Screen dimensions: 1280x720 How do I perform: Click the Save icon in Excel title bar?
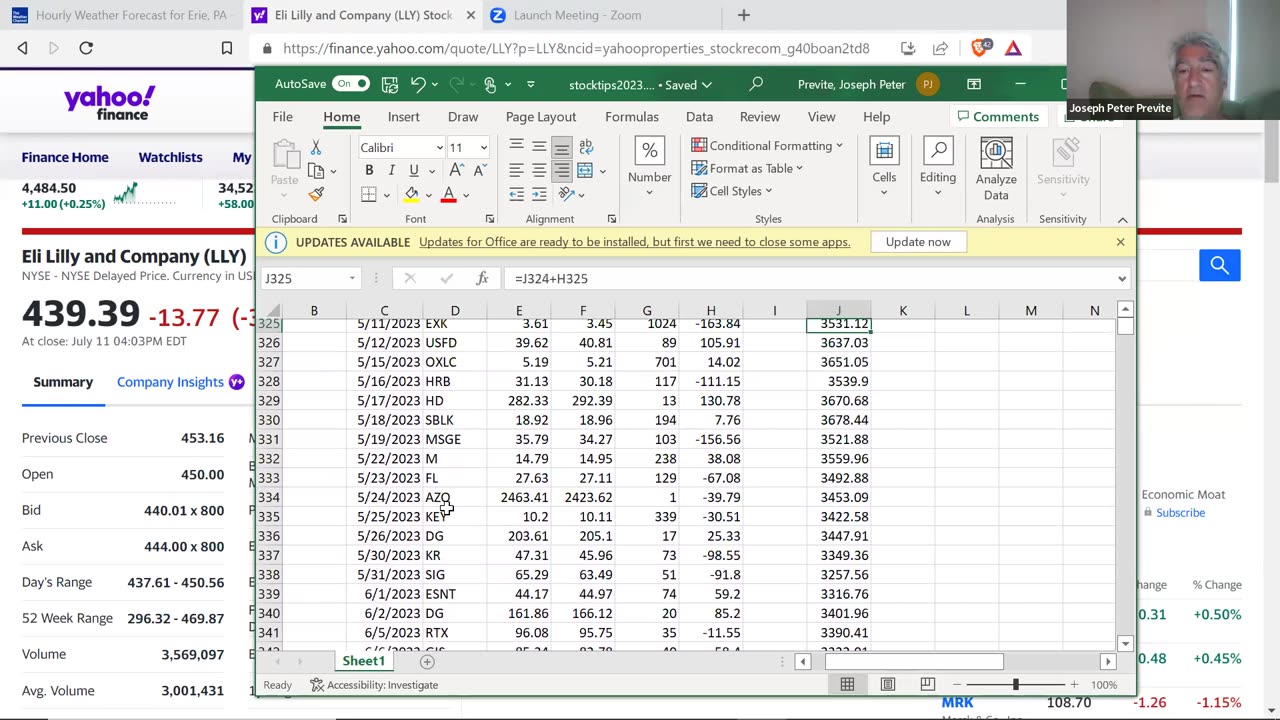pos(390,85)
